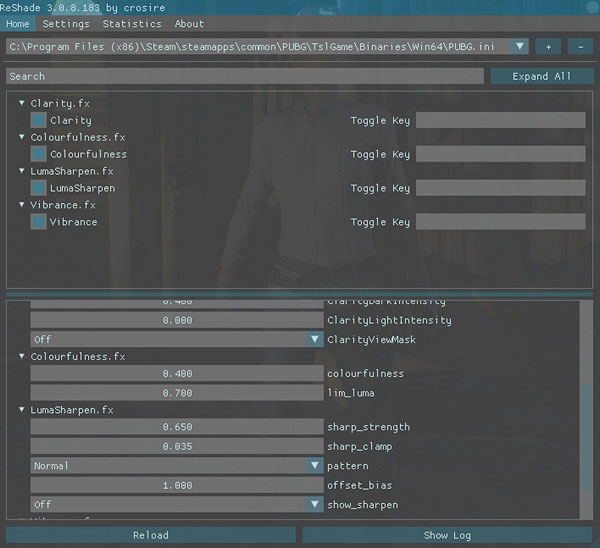Enable the Vibrance effect checkbox
This screenshot has width=600, height=548.
point(38,222)
